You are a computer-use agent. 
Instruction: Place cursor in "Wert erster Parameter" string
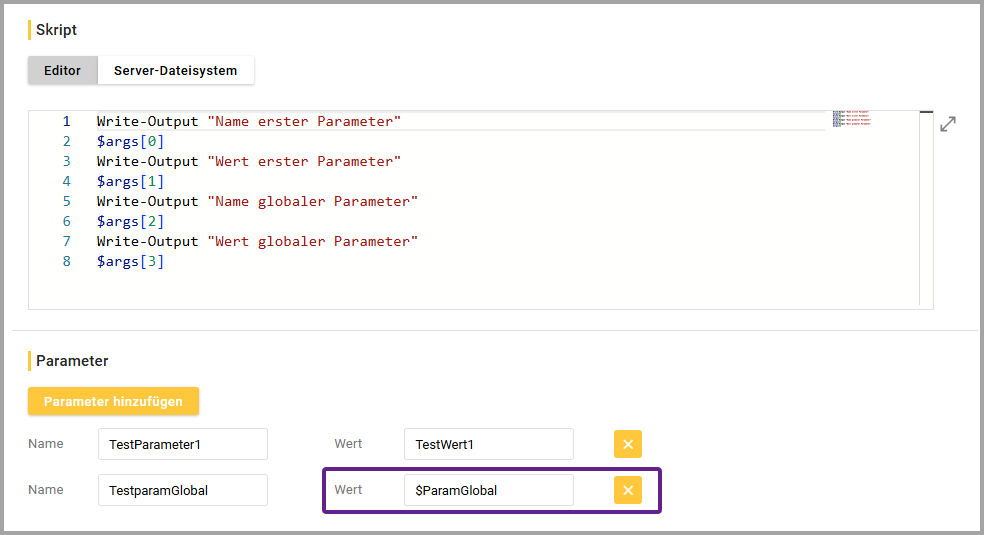304,161
